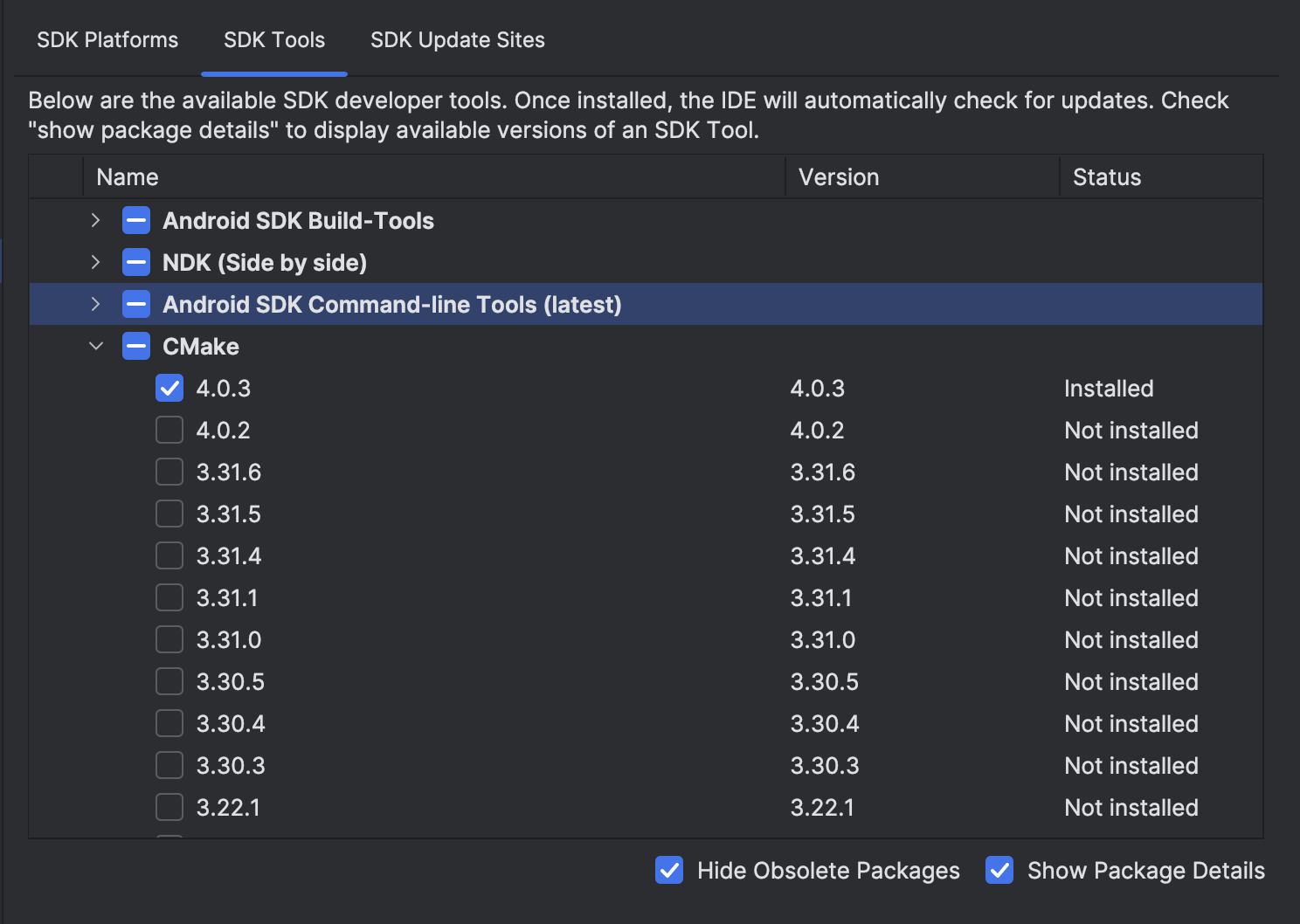Toggle the CMake group checkbox
This screenshot has width=1300, height=924.
tap(136, 347)
